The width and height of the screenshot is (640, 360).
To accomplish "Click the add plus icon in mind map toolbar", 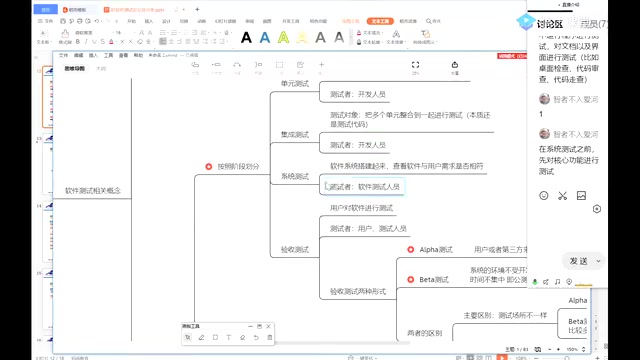I will 321,64.
